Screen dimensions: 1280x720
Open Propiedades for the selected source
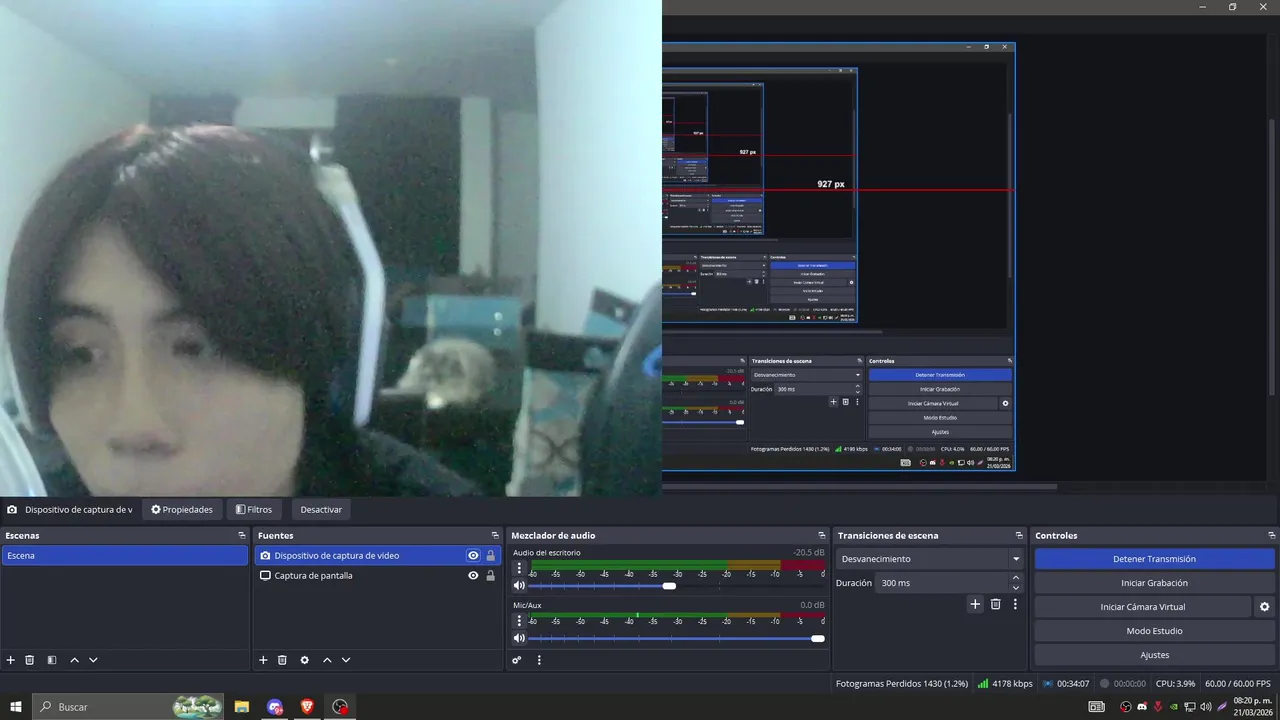182,510
